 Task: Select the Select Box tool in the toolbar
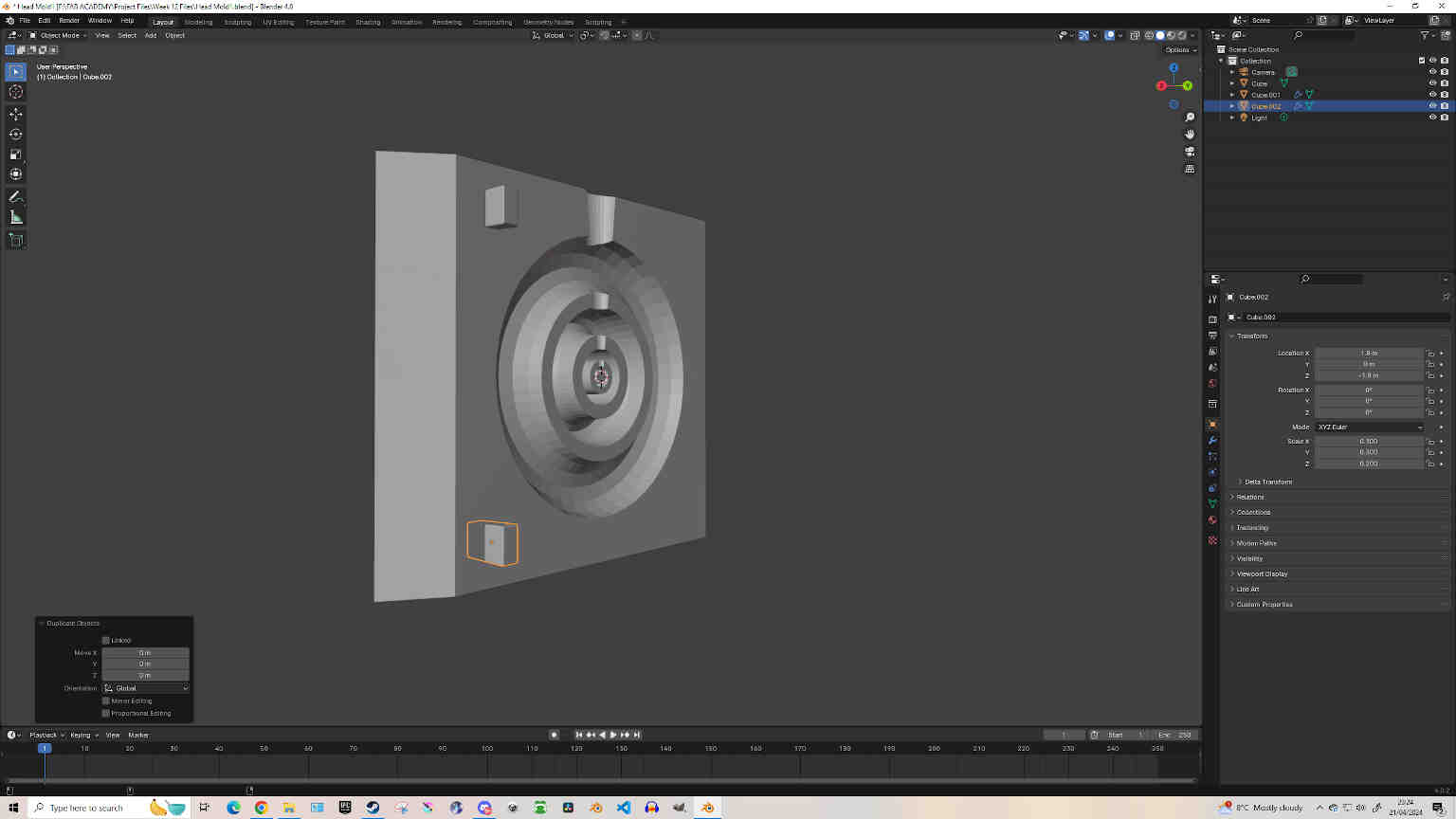15,71
